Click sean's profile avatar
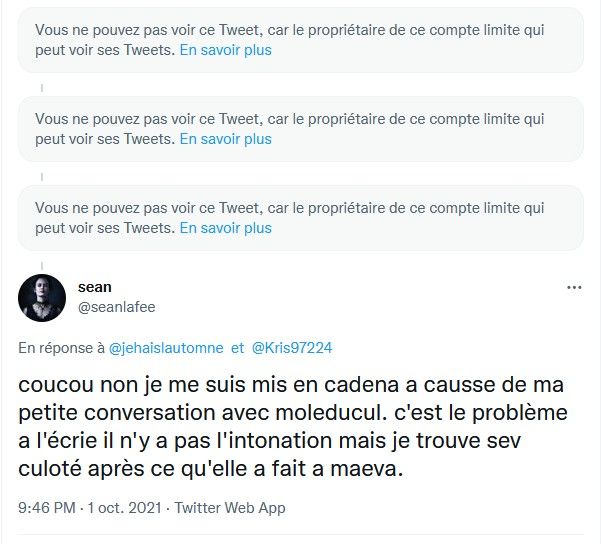The image size is (601, 544). 43,296
